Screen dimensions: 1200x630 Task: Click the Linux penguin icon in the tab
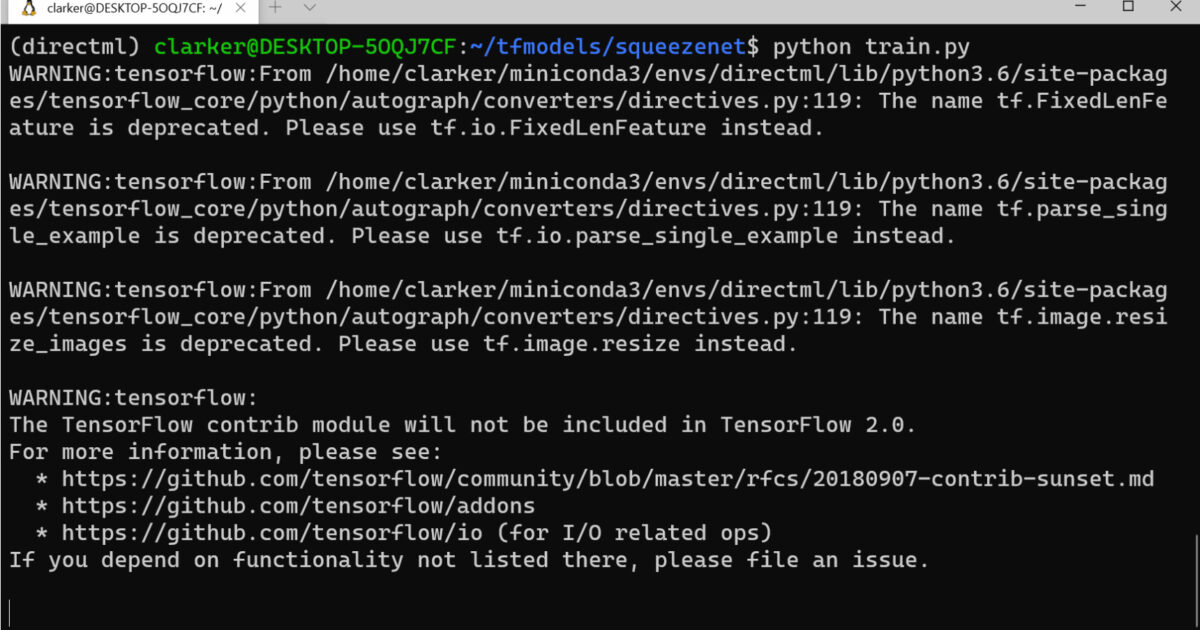(x=28, y=8)
